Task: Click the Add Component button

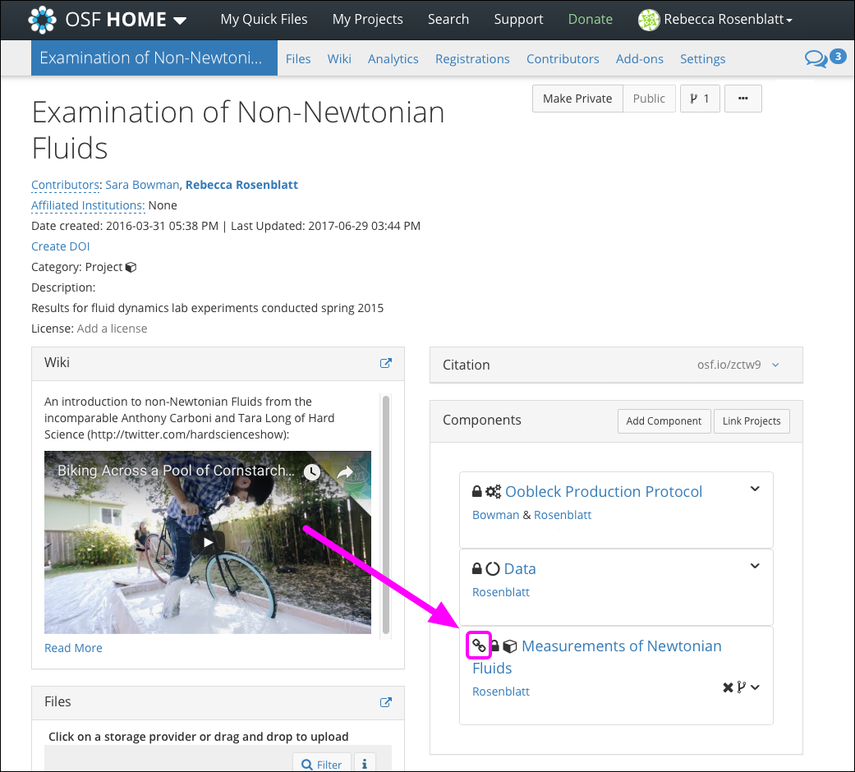Action: click(x=664, y=421)
